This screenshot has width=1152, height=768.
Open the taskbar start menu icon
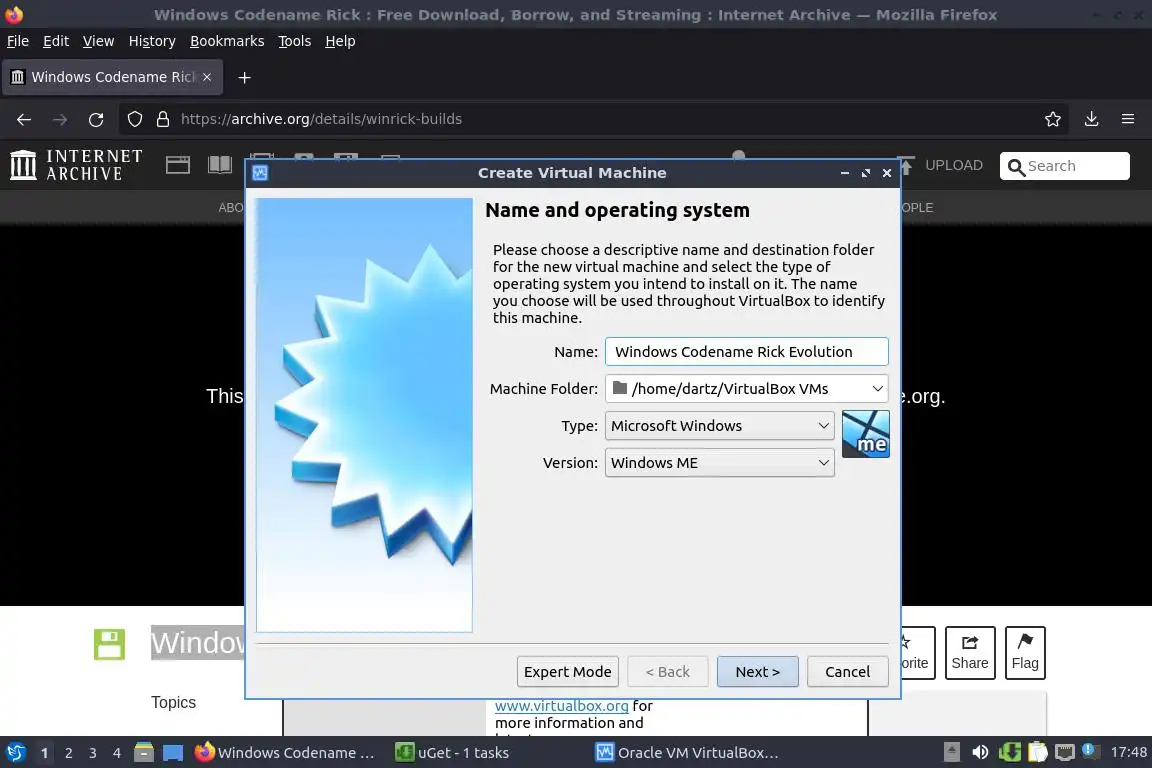[15, 753]
